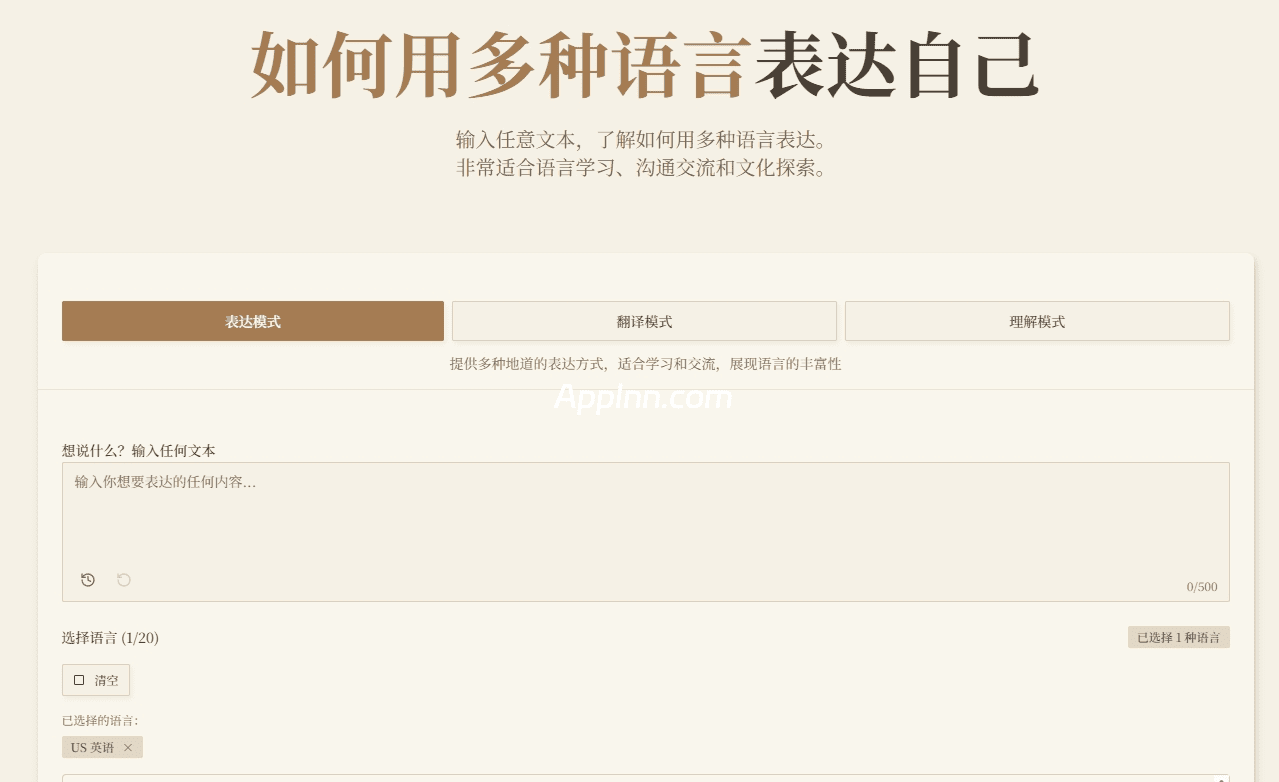
Task: Click the 想说什么？输入任何文本 label
Action: tap(139, 451)
